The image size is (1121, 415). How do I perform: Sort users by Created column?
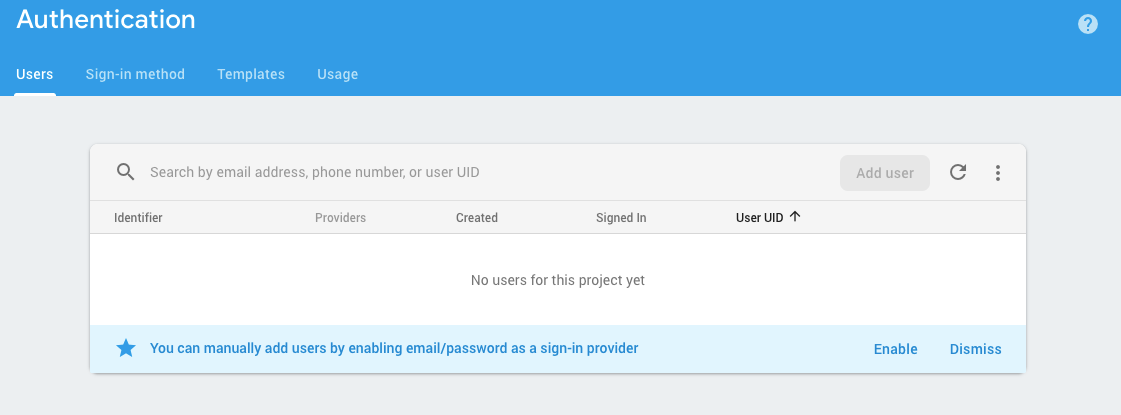[x=477, y=218]
